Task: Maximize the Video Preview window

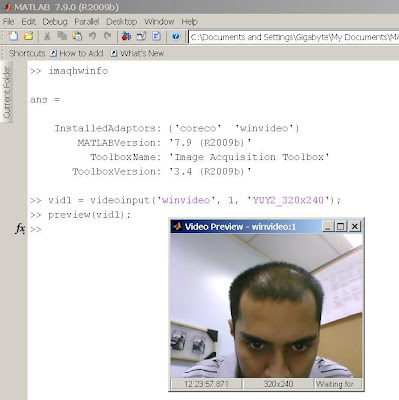Action: tap(340, 227)
